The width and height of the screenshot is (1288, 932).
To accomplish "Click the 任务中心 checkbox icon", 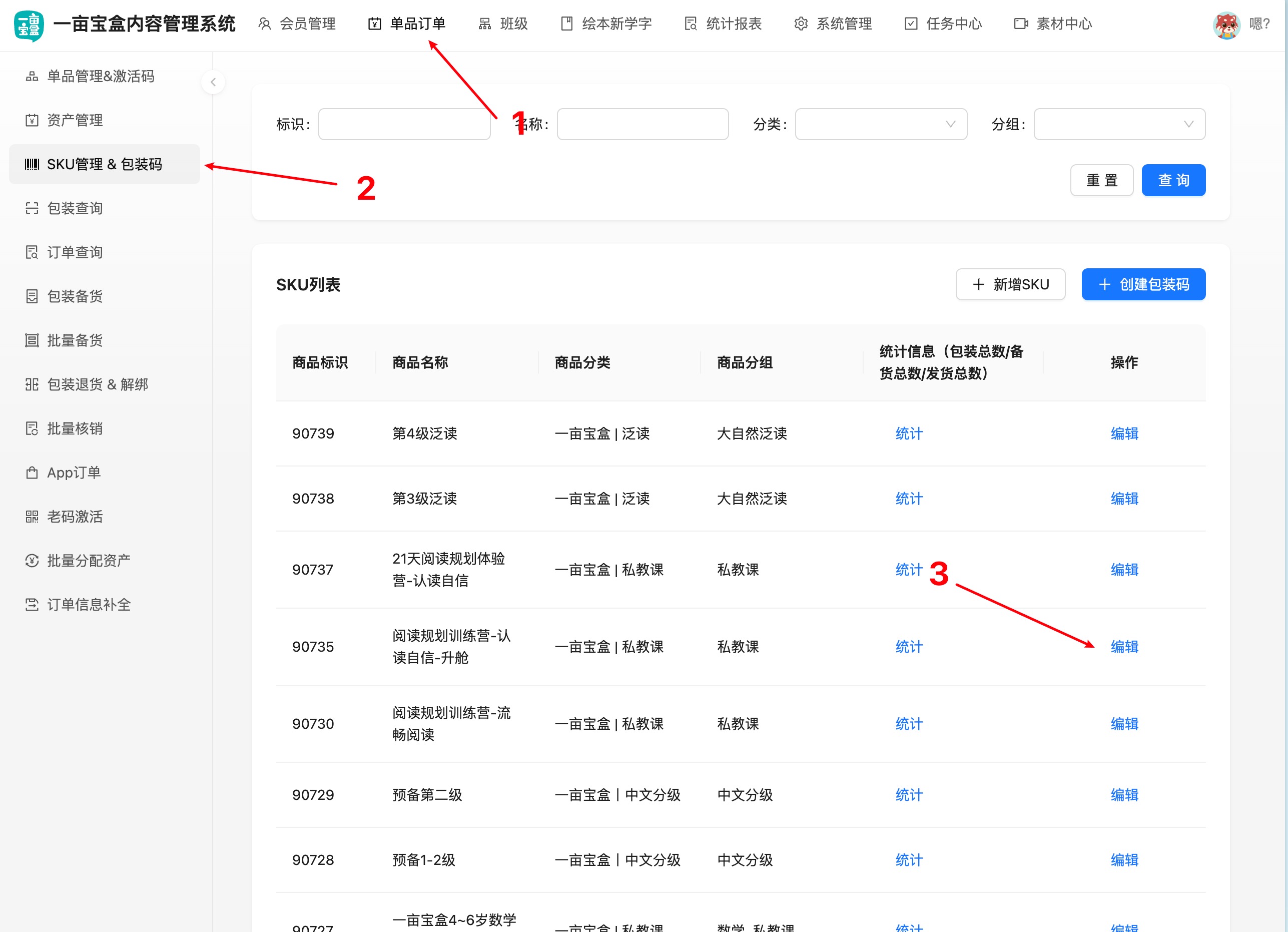I will (909, 24).
